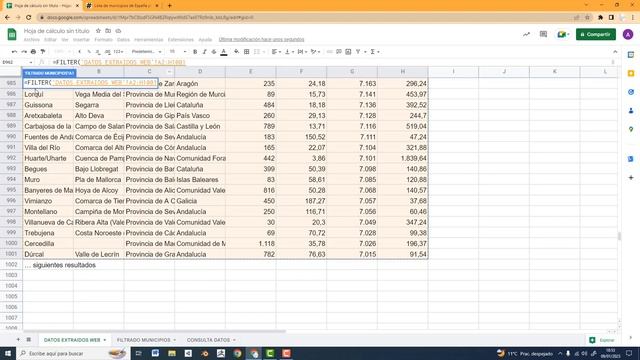Open the text wrapping dropdown
Screen dimensions: 640x360
tap(302, 52)
